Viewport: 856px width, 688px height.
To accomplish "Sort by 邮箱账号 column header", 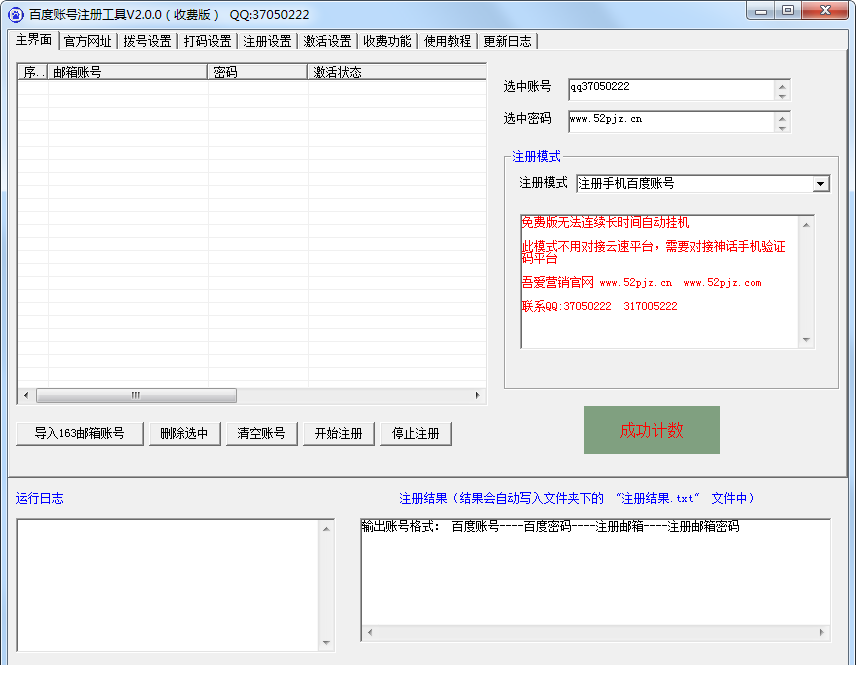I will [128, 72].
